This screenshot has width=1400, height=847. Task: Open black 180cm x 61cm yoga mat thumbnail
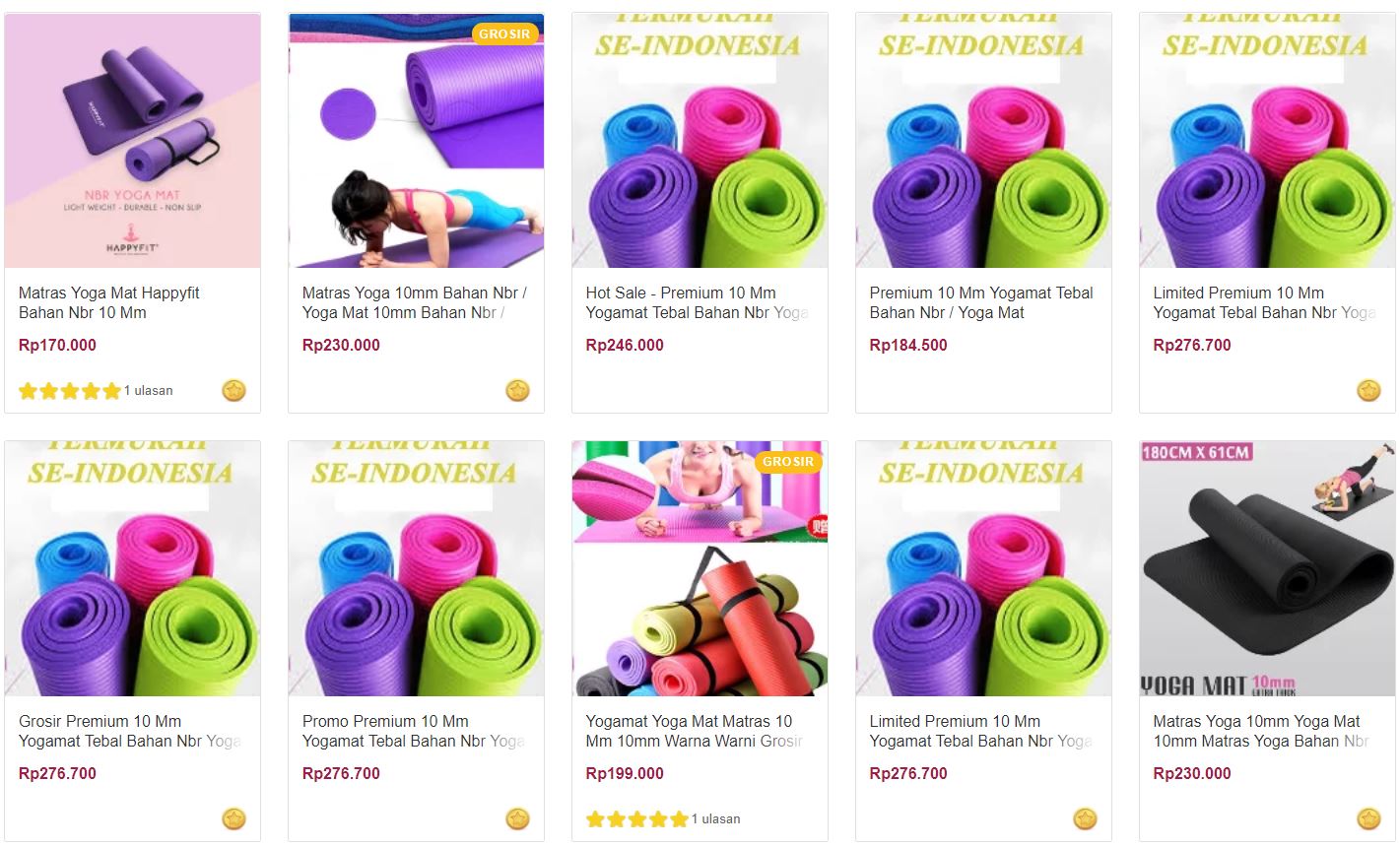click(x=1267, y=568)
